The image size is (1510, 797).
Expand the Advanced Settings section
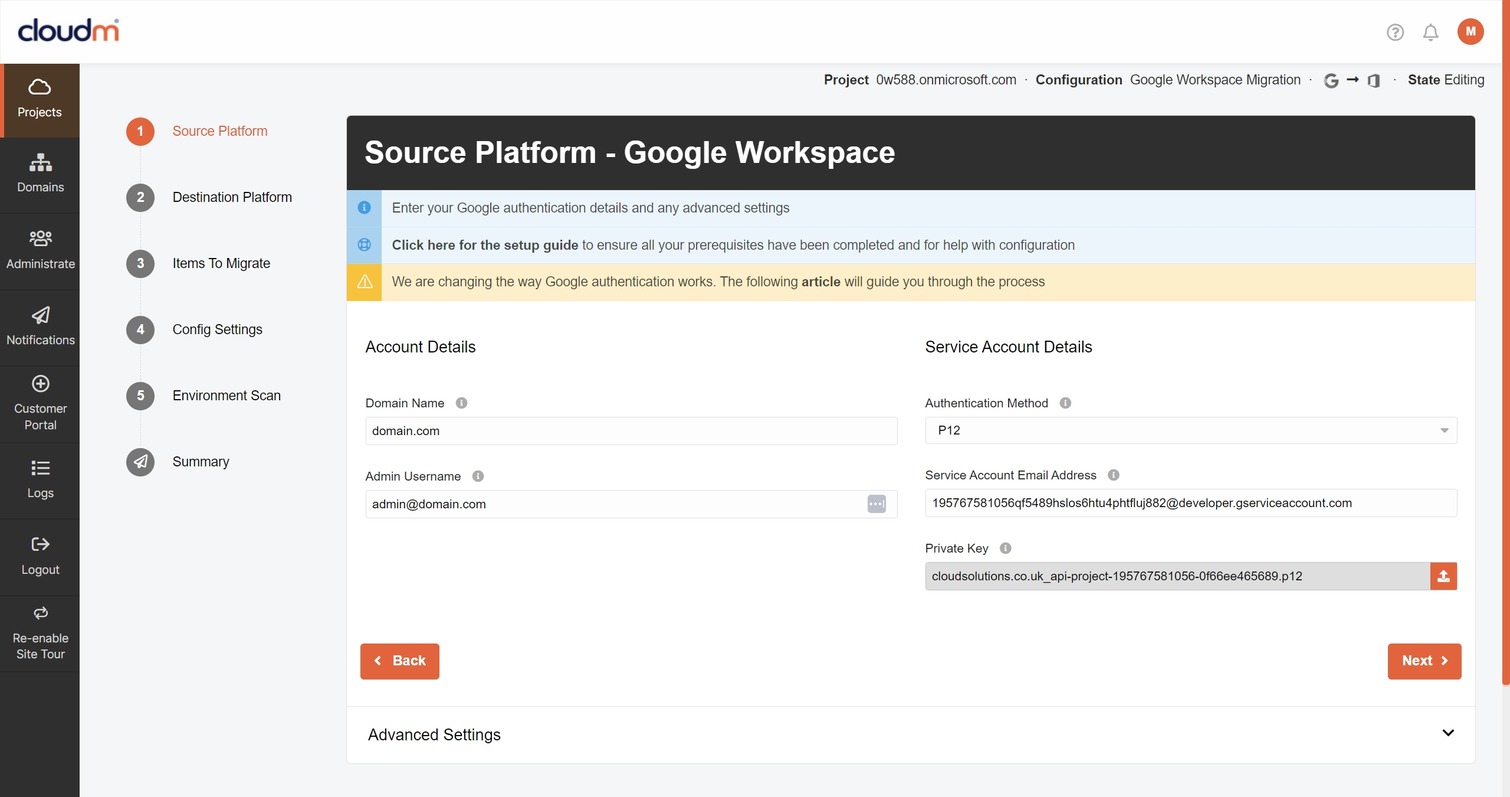point(910,734)
